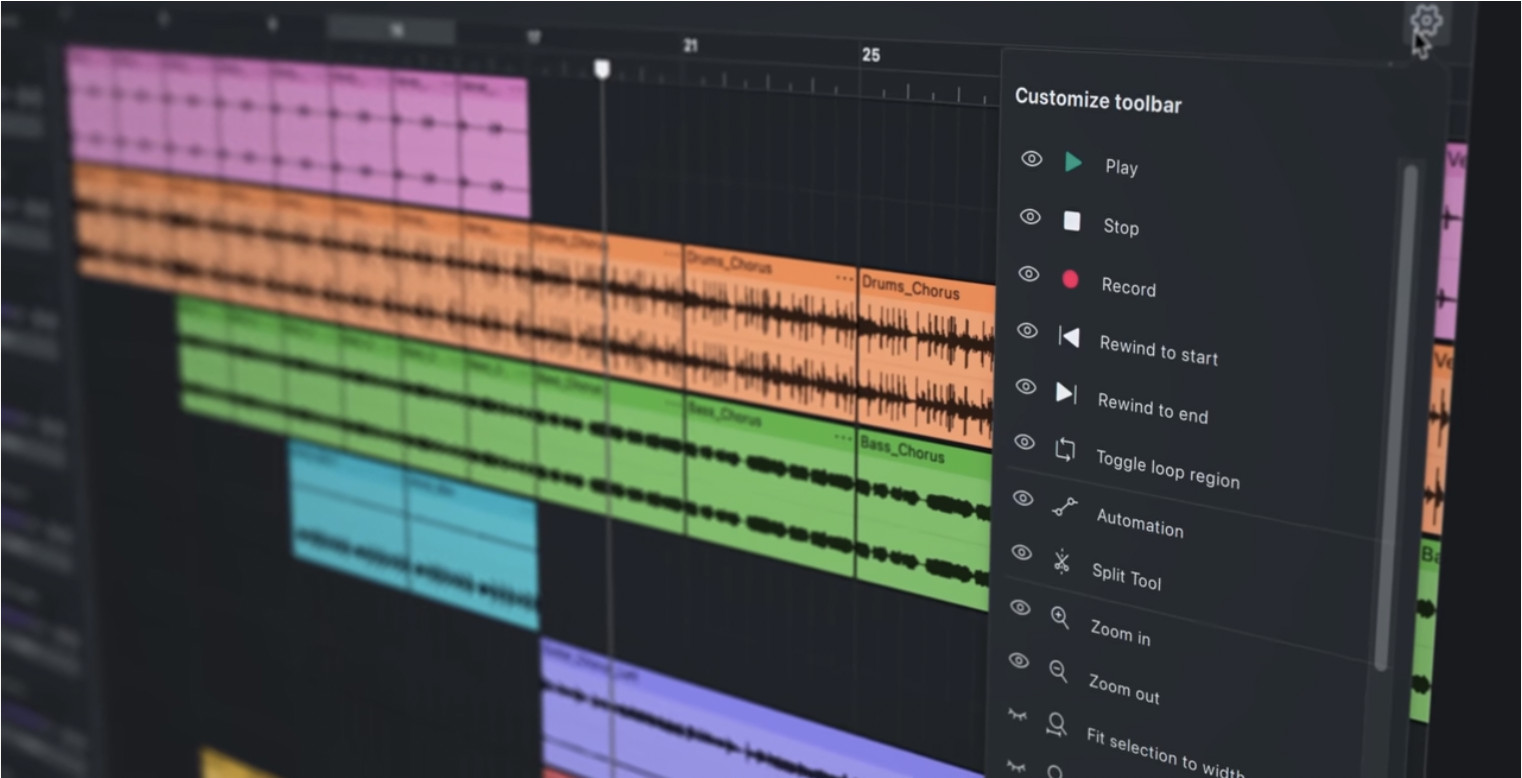The image size is (1522, 778).
Task: Select the Record entry label
Action: 1128,288
